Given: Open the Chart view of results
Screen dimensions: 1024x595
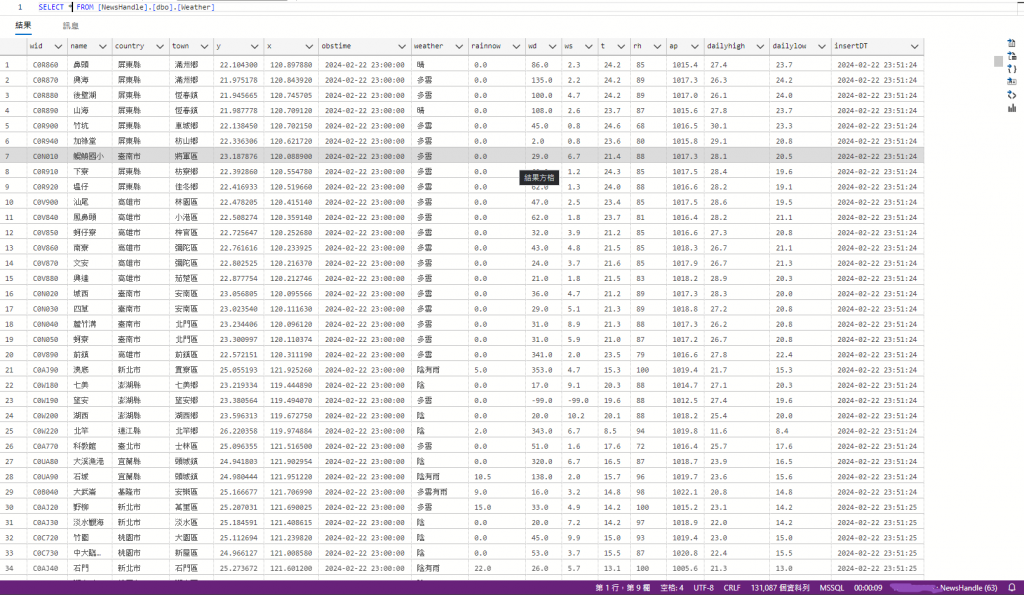Looking at the screenshot, I should coord(1012,108).
